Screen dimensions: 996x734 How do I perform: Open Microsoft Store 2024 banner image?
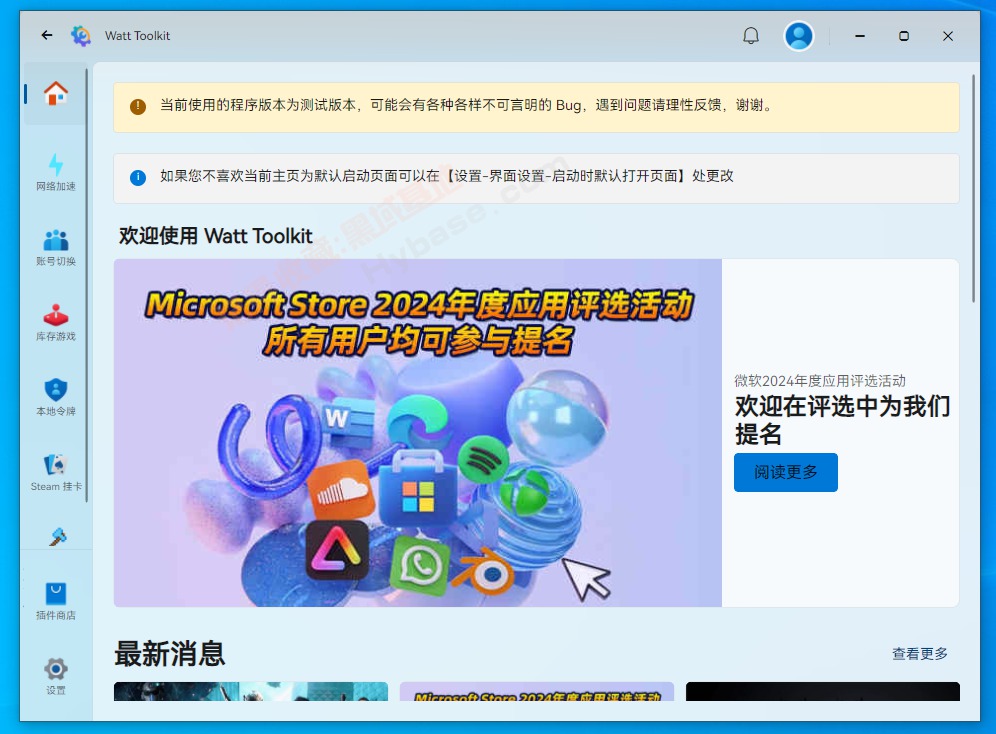pos(418,432)
